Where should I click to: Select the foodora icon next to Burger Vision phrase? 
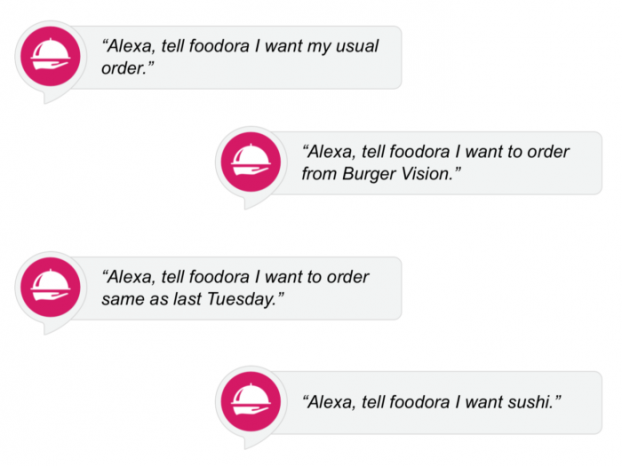point(251,162)
